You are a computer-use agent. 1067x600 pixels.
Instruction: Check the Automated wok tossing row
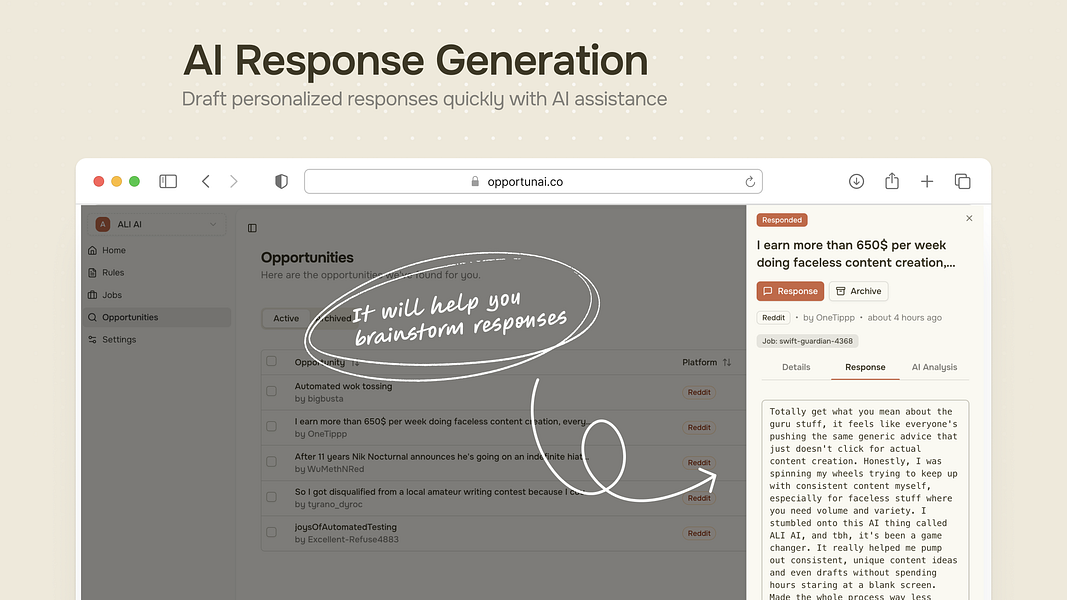[272, 391]
